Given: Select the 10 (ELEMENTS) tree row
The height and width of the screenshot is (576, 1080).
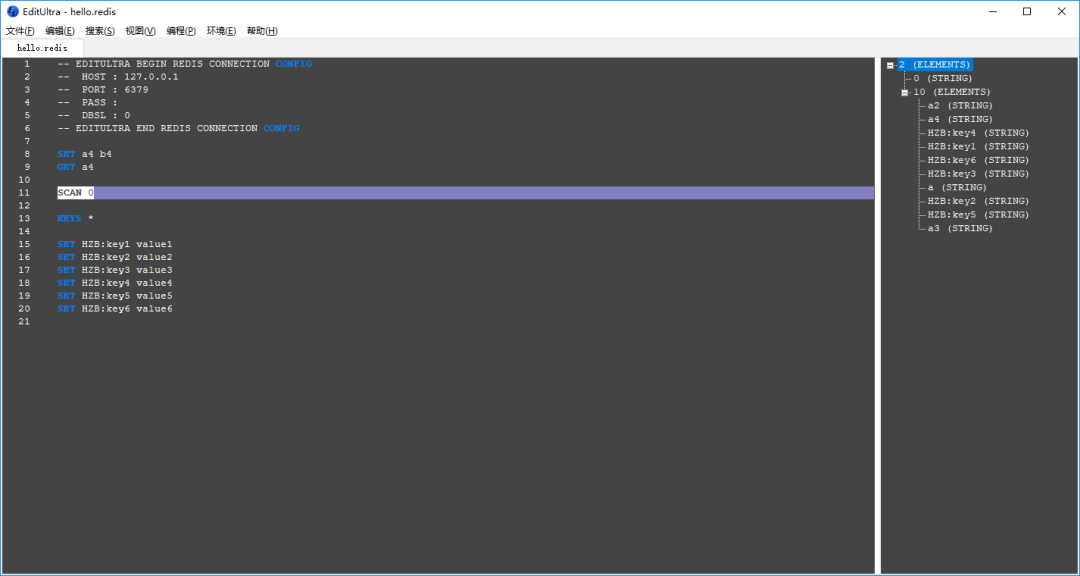Looking at the screenshot, I should (952, 92).
